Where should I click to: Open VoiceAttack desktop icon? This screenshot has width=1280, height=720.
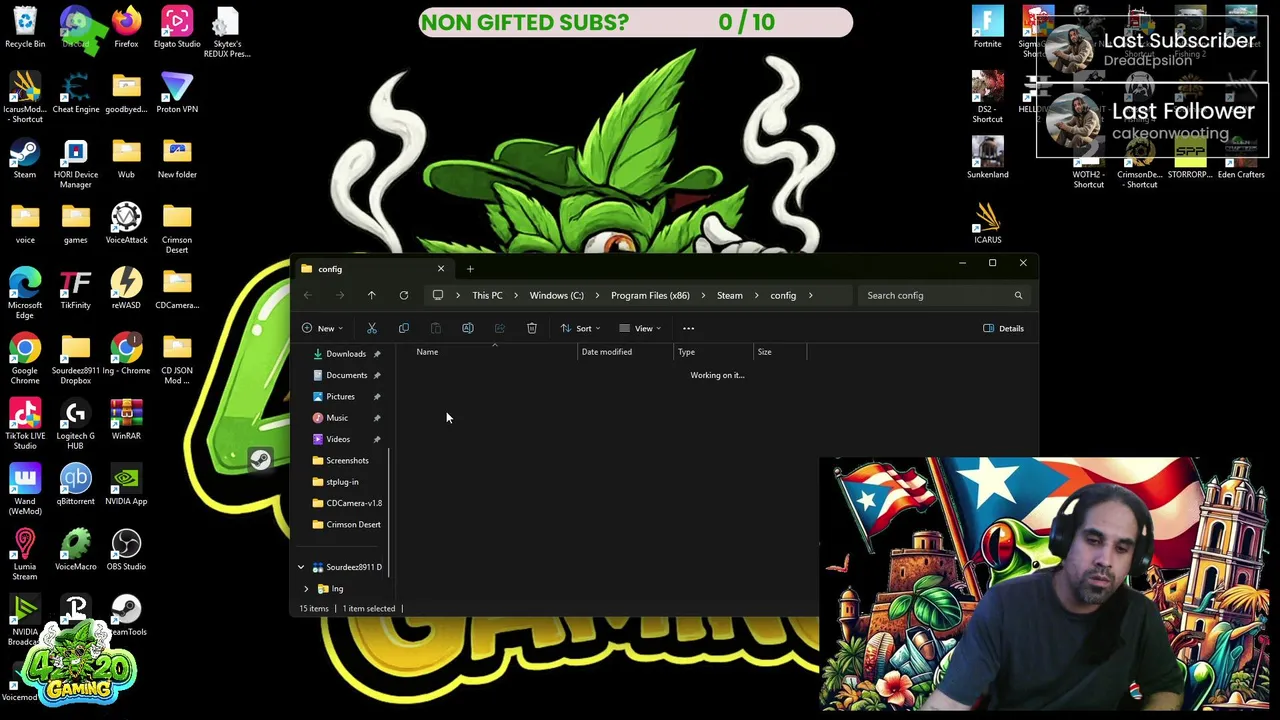pyautogui.click(x=126, y=224)
